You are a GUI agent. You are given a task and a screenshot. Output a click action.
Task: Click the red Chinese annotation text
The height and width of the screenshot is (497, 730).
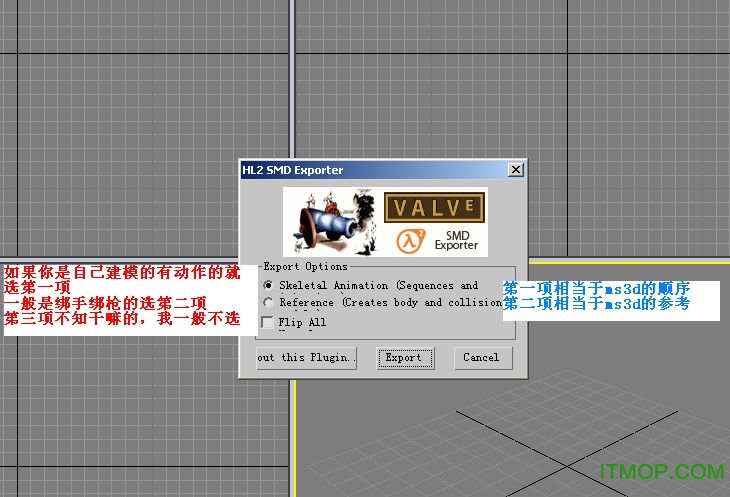pyautogui.click(x=120, y=295)
